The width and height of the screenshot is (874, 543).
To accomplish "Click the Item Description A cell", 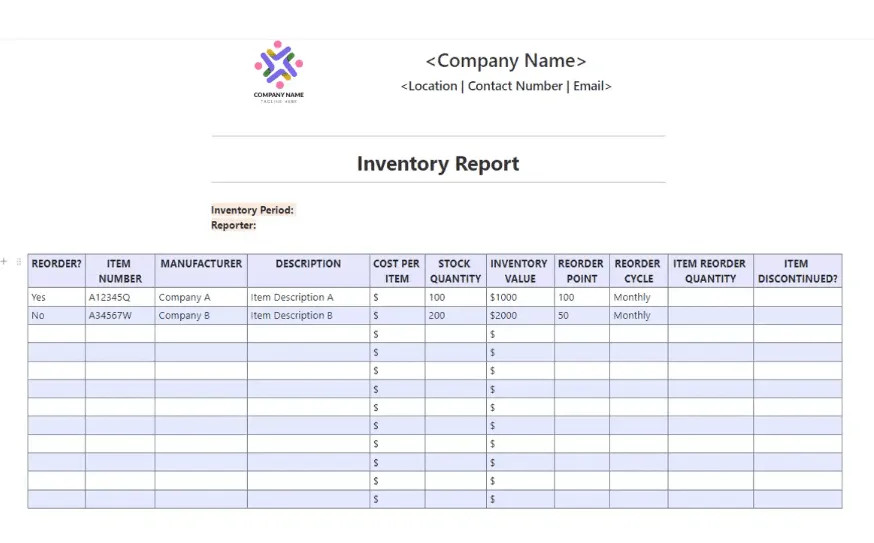I will coord(308,297).
